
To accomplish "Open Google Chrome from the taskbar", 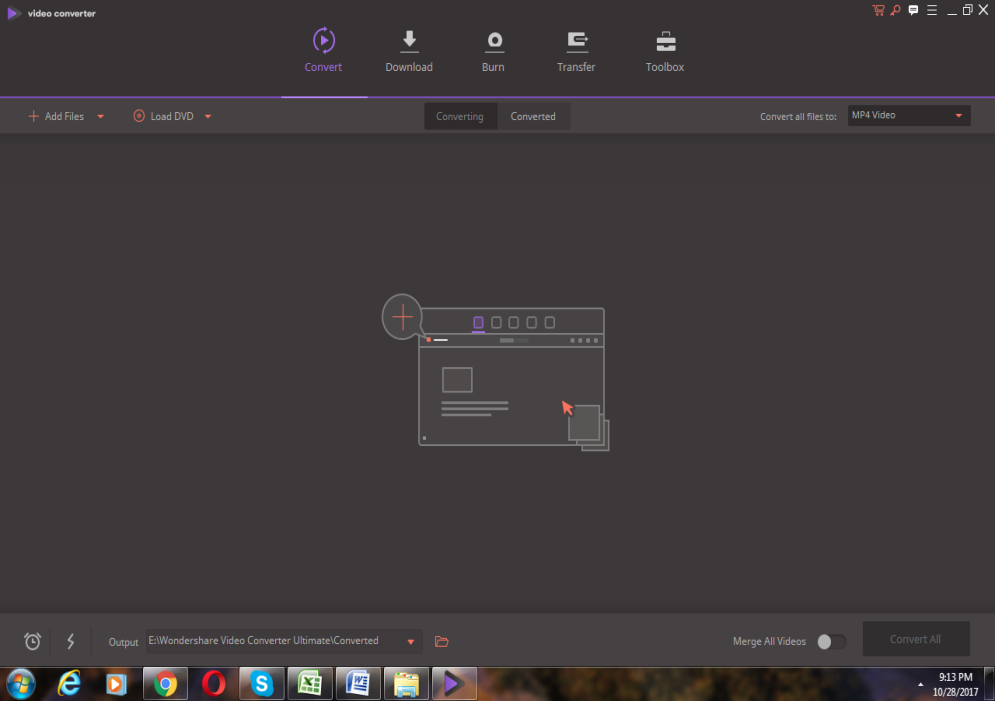I will click(x=166, y=683).
